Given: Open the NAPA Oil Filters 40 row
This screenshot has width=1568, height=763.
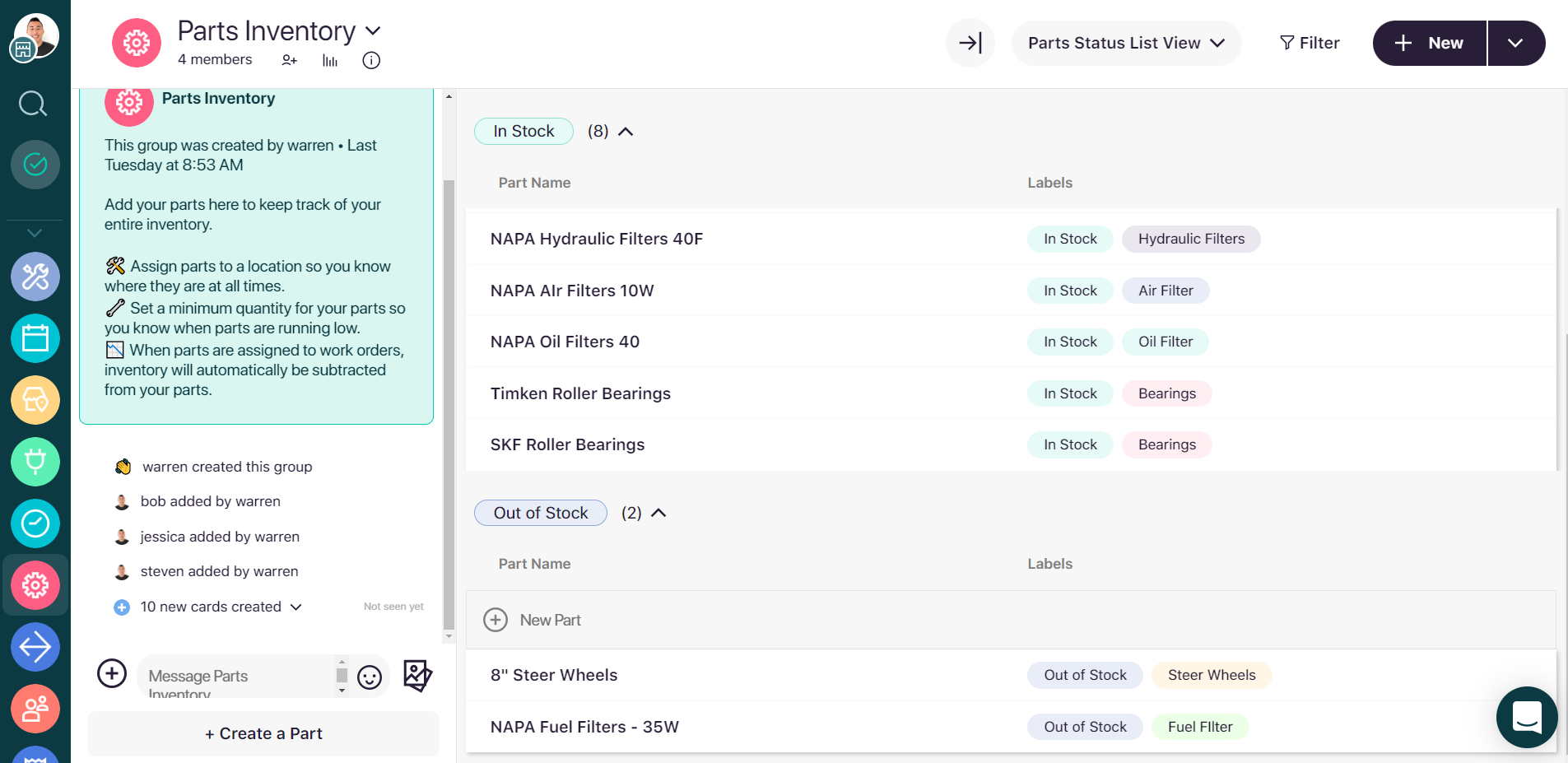Looking at the screenshot, I should click(565, 342).
